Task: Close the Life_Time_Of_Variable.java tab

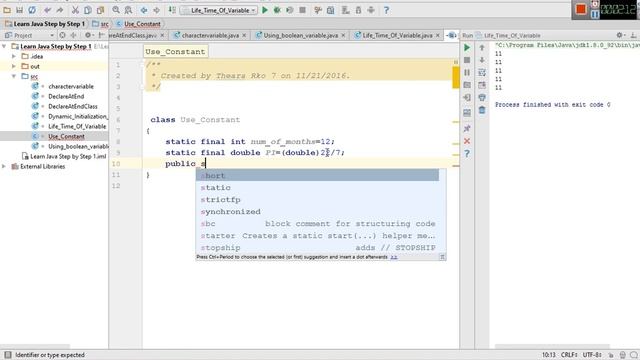Action: (x=438, y=36)
